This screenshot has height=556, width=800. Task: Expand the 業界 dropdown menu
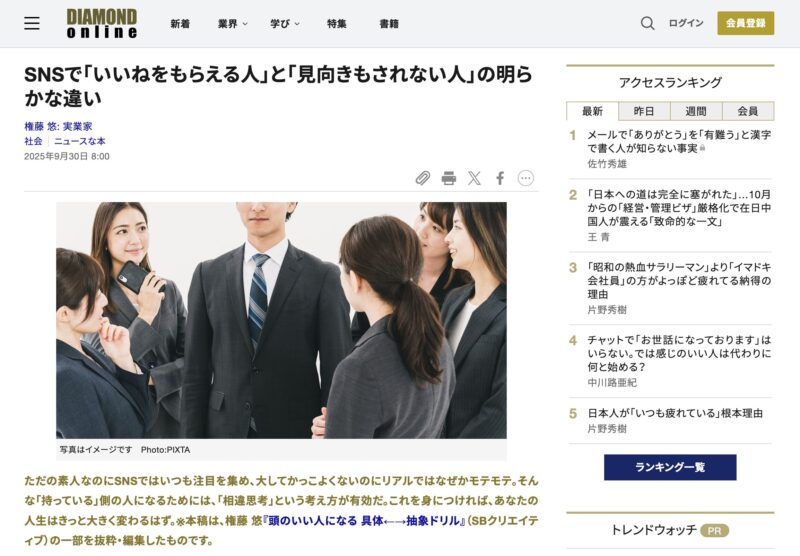coord(233,23)
